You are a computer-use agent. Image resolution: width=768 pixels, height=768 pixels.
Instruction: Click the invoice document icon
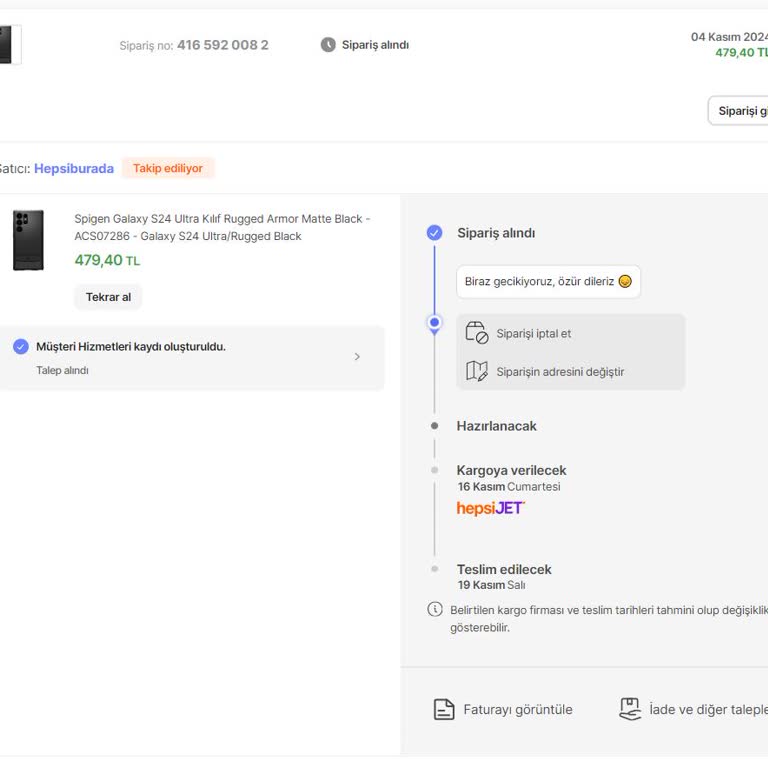click(x=444, y=710)
